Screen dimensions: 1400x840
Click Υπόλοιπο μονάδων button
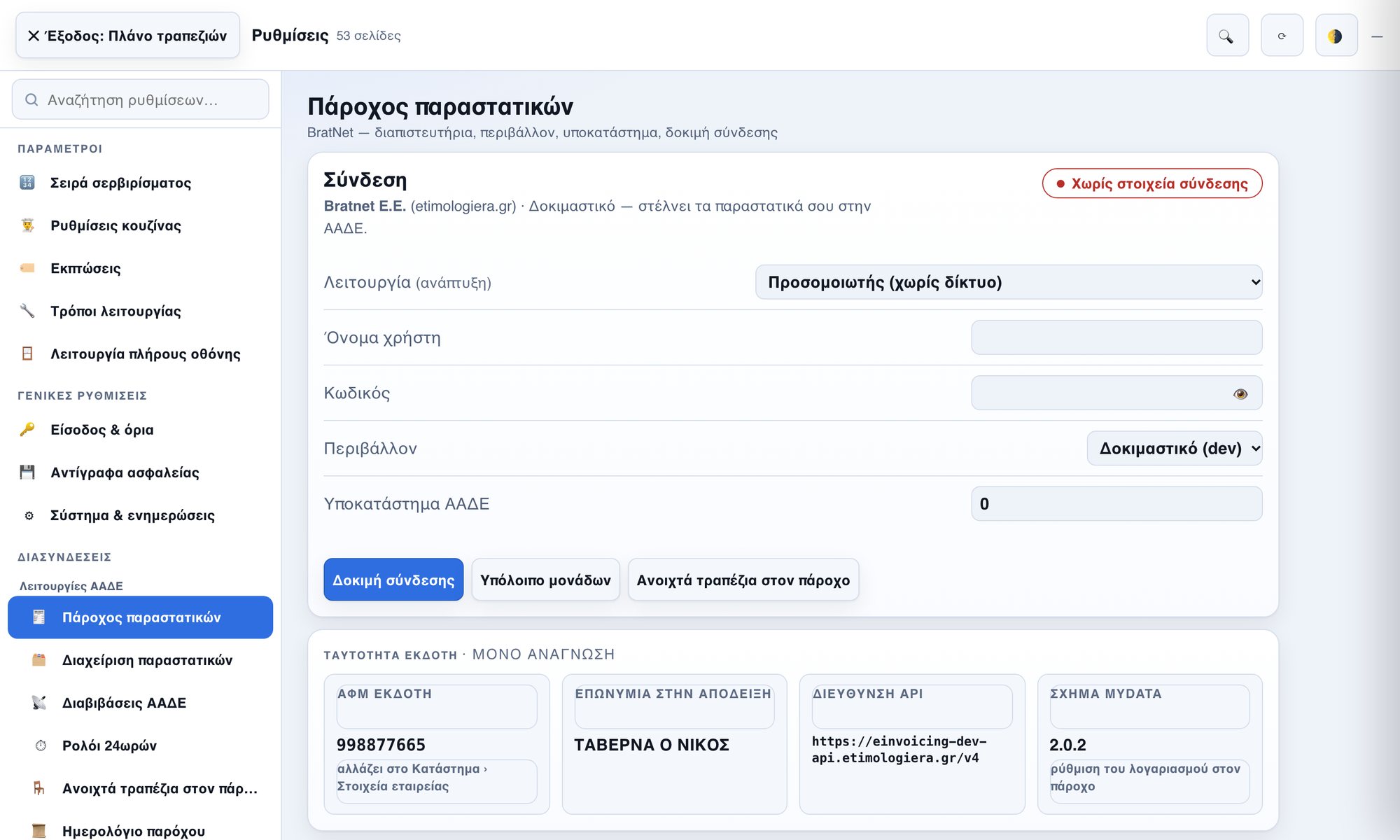(x=545, y=580)
